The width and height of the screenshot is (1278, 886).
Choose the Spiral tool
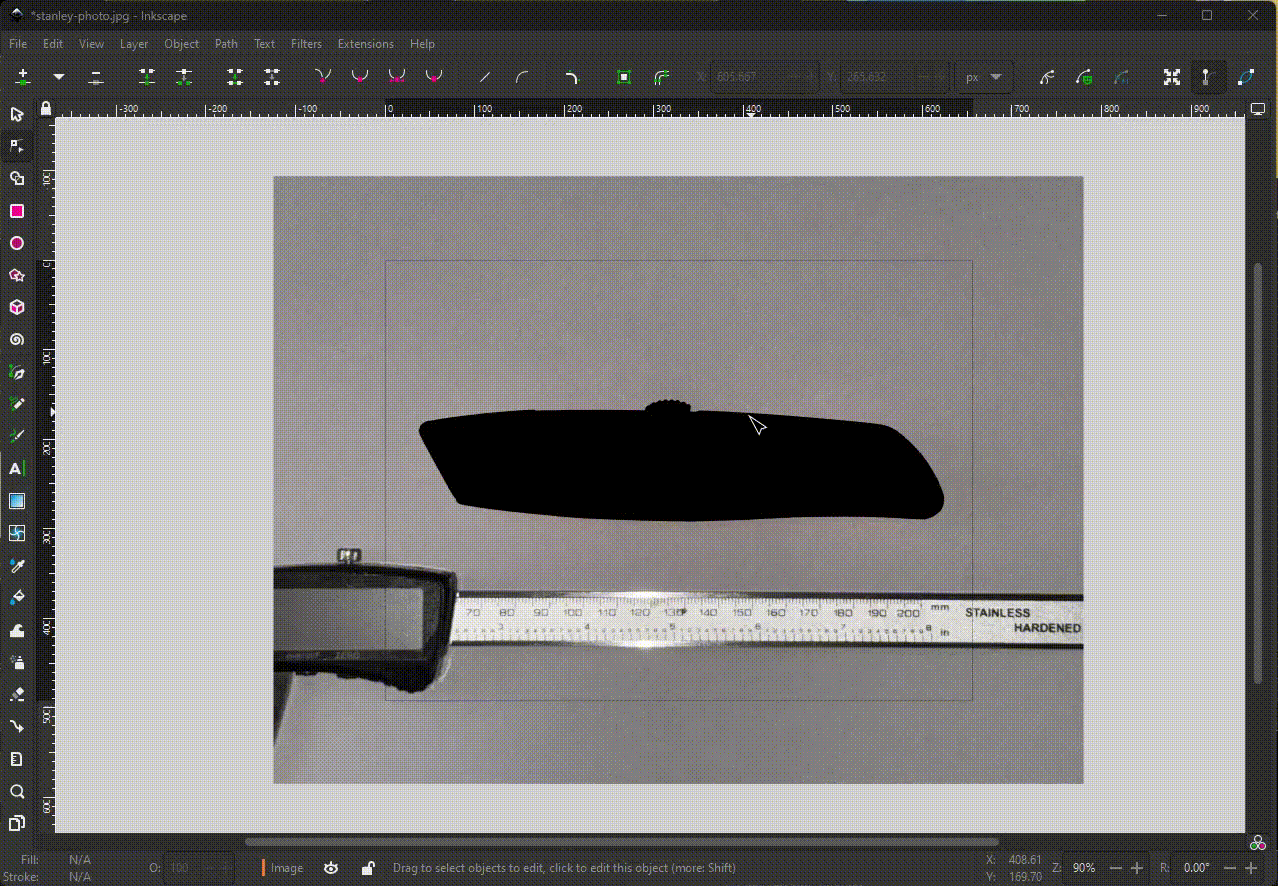tap(17, 340)
